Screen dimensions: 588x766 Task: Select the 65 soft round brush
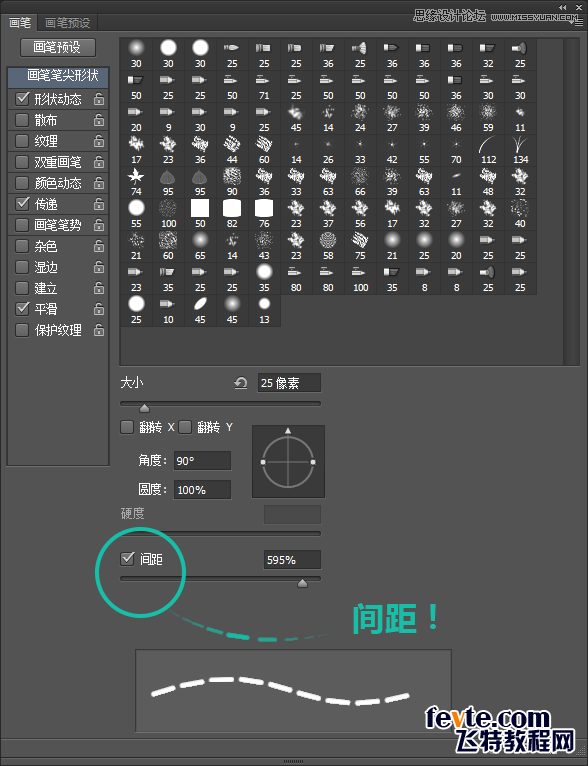click(200, 247)
